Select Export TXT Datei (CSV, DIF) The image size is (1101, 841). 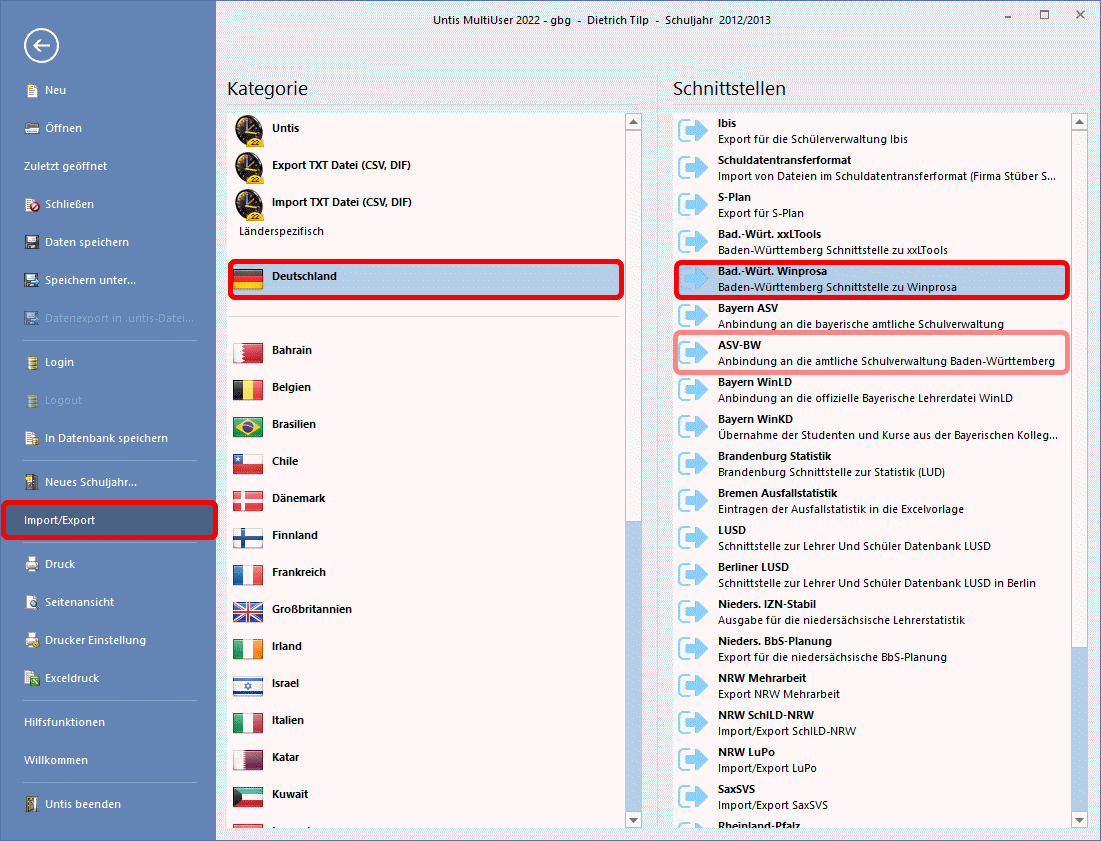coord(341,165)
